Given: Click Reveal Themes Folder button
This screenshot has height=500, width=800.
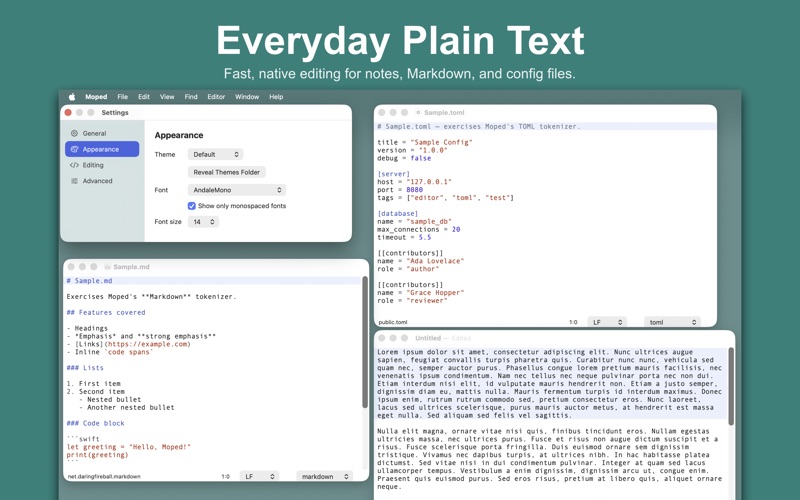Looking at the screenshot, I should click(x=227, y=172).
